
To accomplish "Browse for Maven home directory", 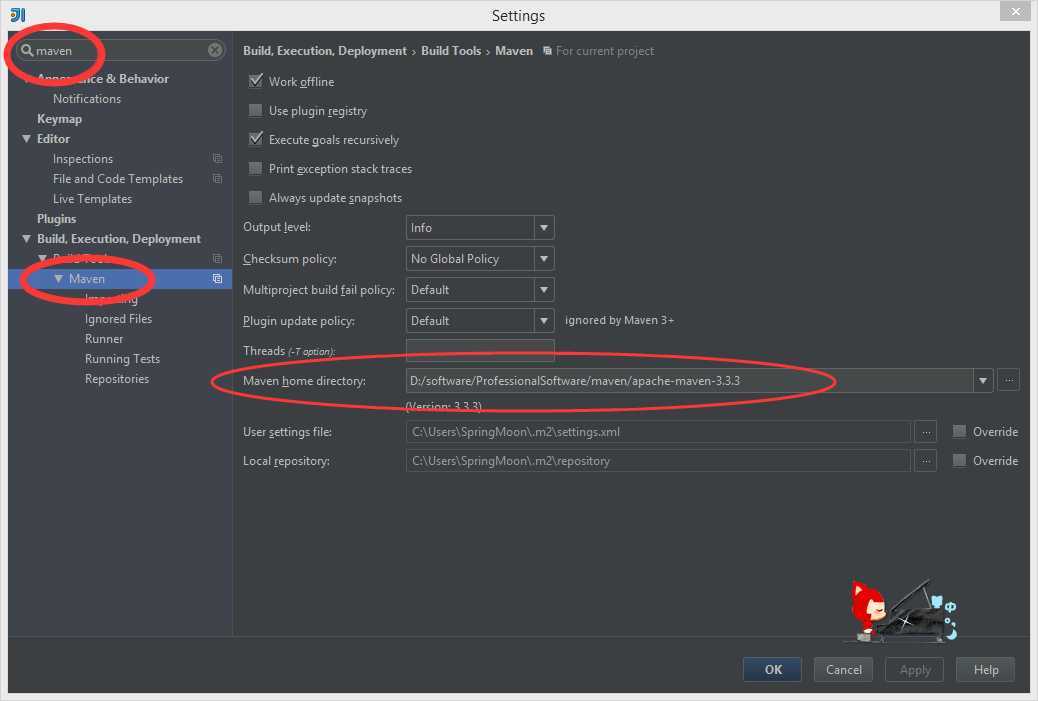I will [1008, 380].
